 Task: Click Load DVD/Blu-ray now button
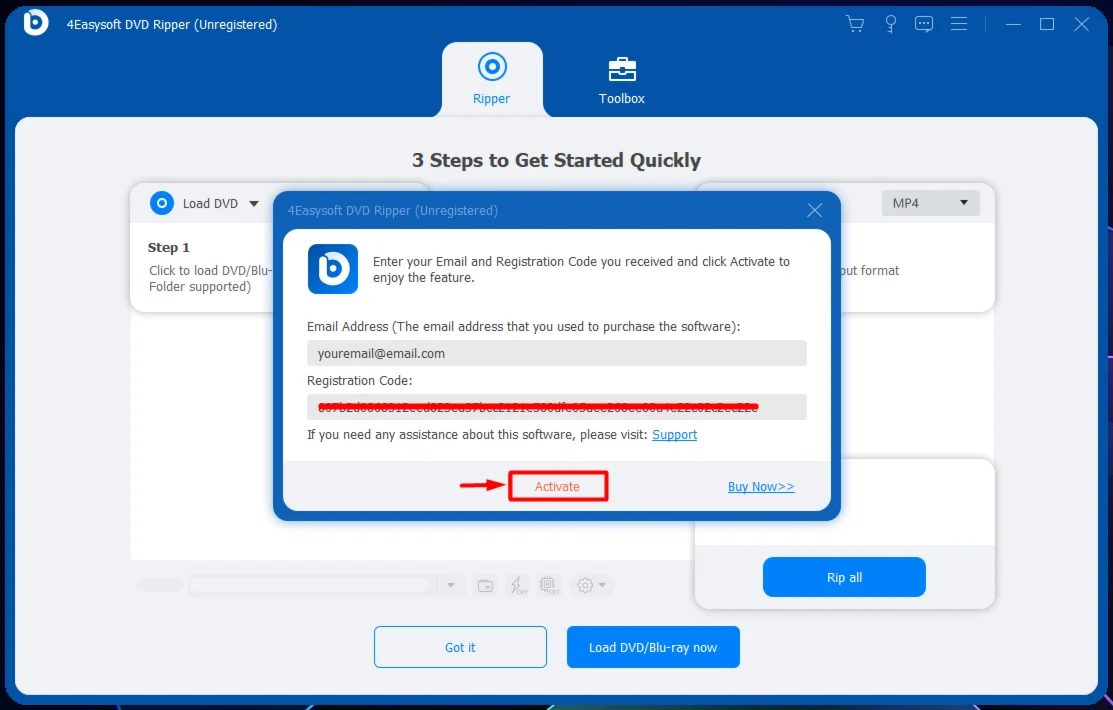coord(653,647)
